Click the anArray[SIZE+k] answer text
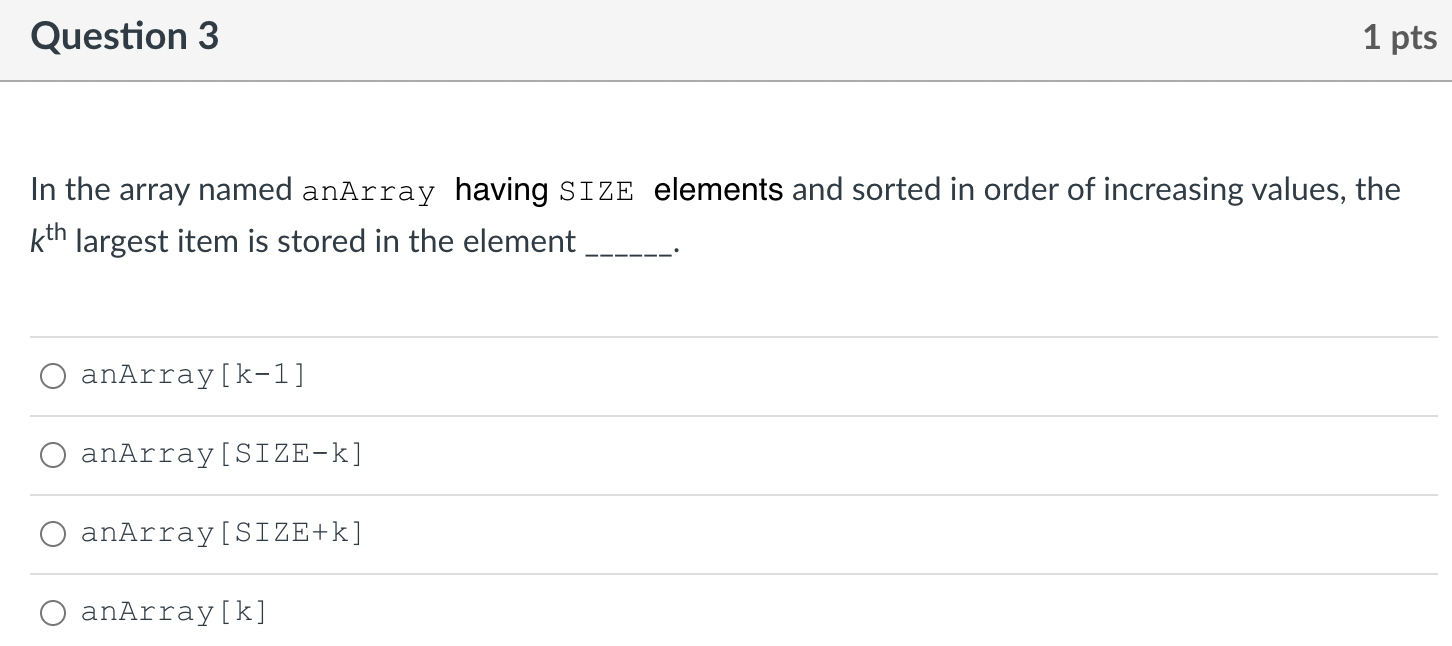This screenshot has height=646, width=1452. point(222,533)
